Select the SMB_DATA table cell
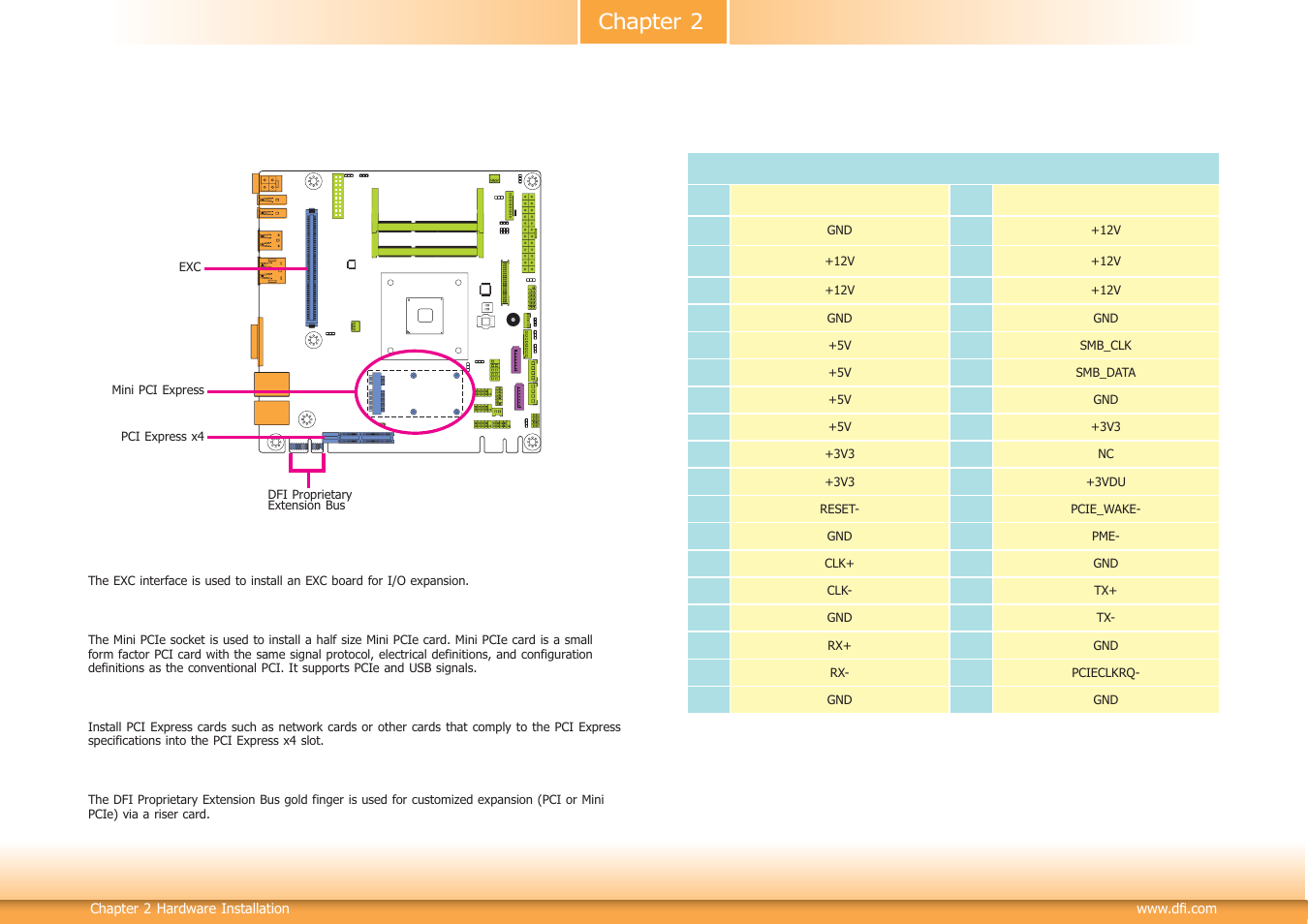The height and width of the screenshot is (924, 1308). pos(1106,373)
